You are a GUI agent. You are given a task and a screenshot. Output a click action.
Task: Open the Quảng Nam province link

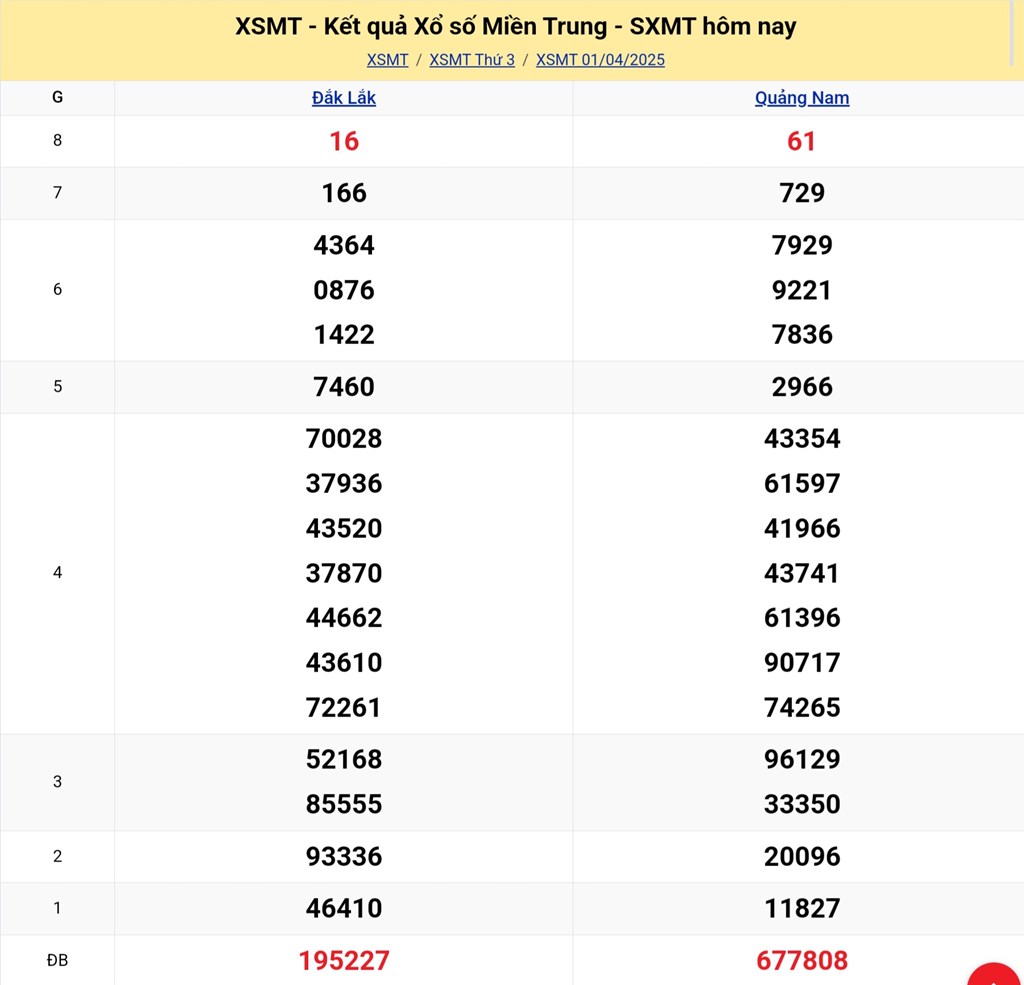click(802, 98)
